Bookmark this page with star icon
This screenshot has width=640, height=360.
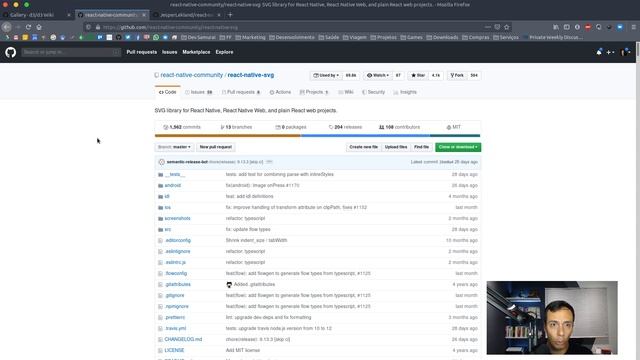507,27
